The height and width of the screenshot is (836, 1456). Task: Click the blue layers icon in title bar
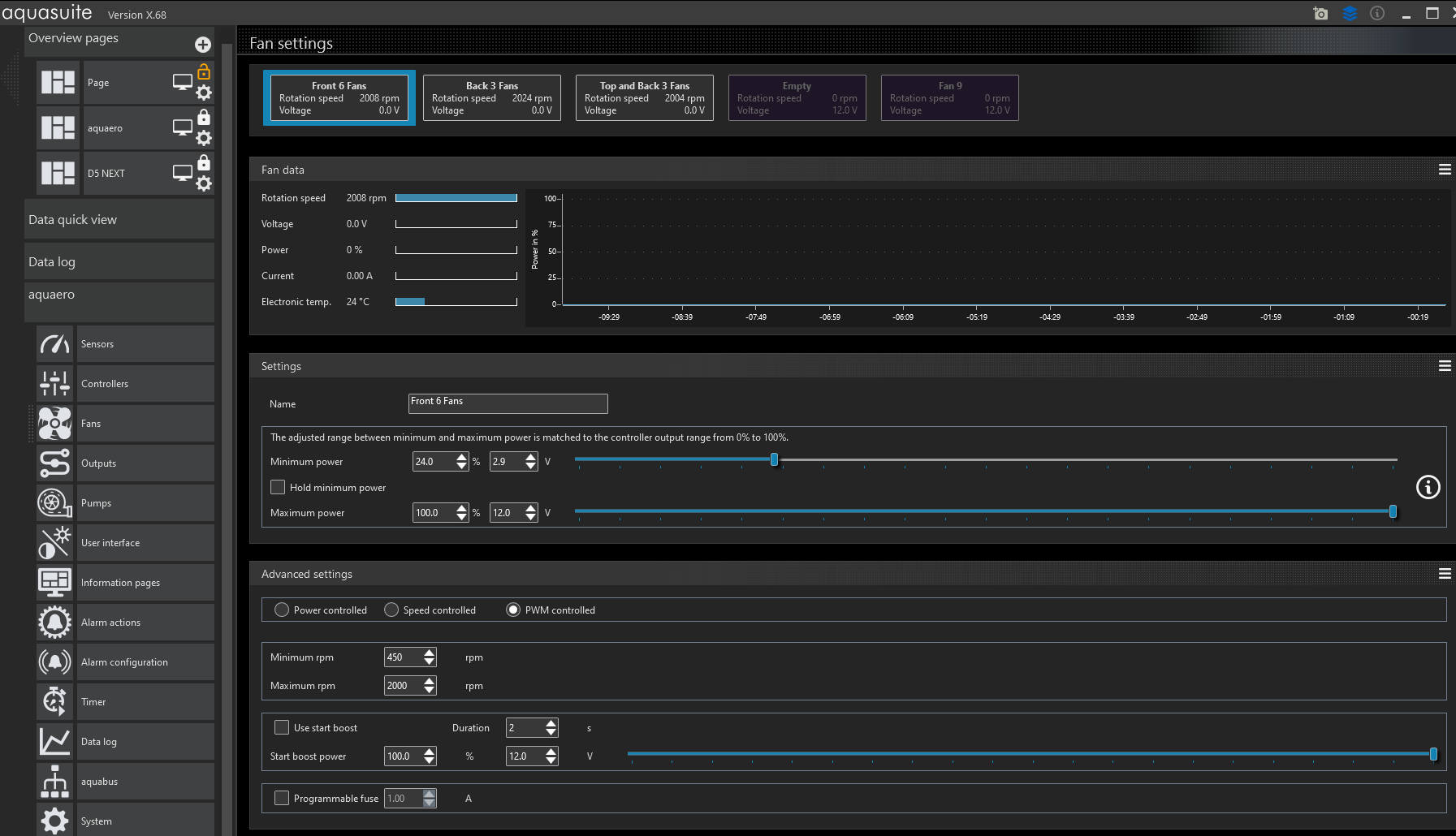(1350, 13)
